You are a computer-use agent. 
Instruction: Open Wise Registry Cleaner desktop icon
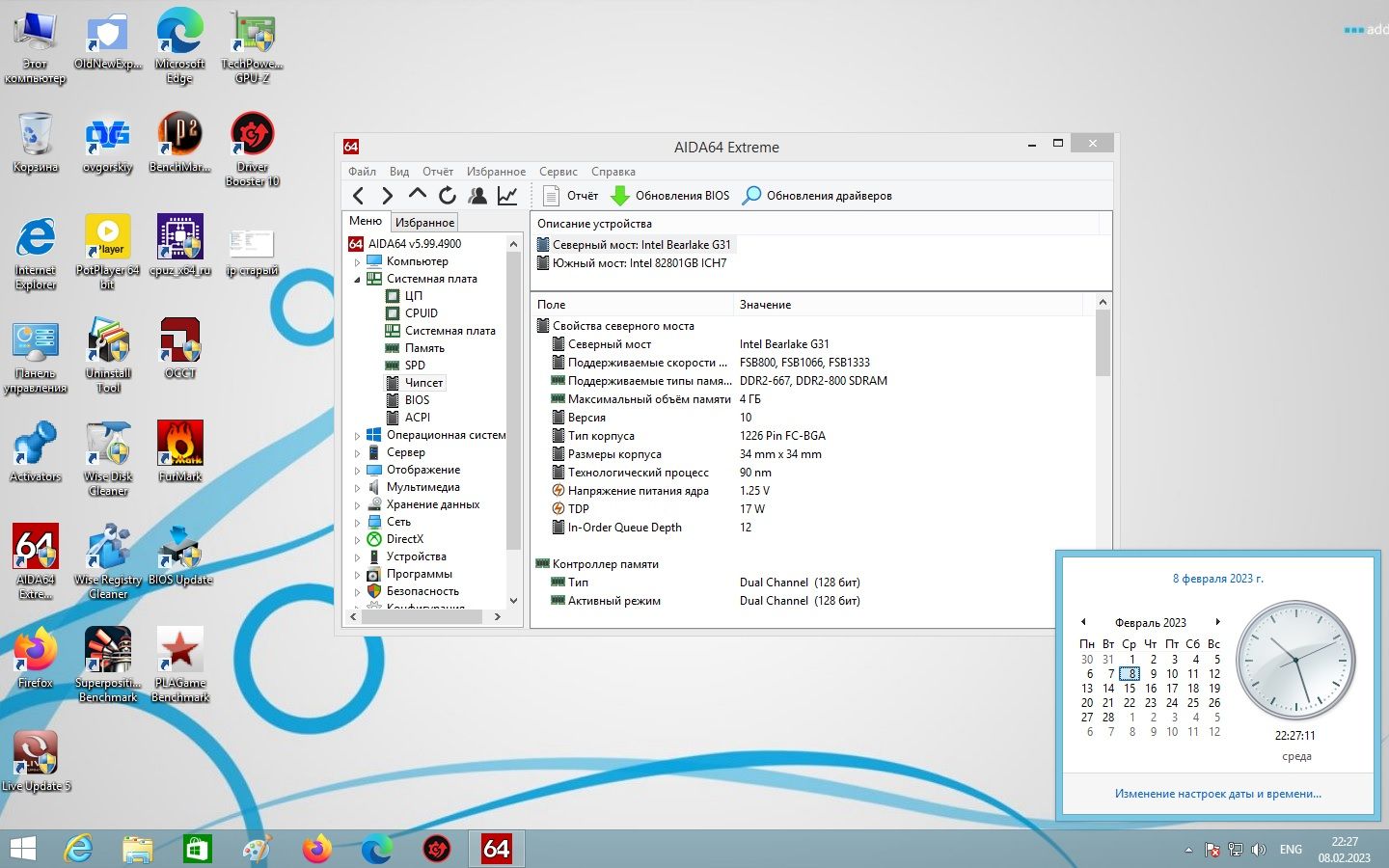tap(108, 561)
